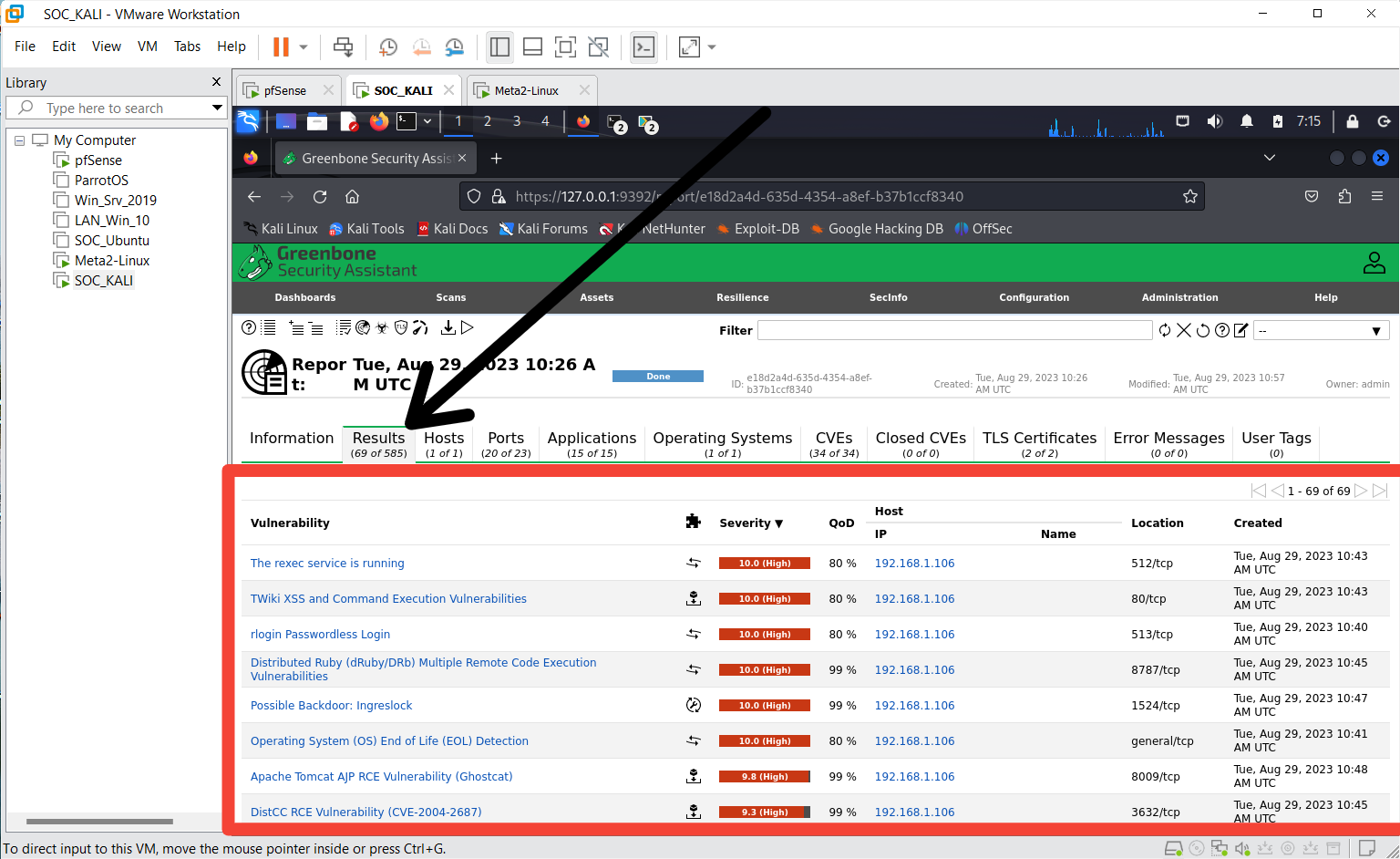Remove filter X icon
This screenshot has height=859, width=1400.
pos(1184,330)
